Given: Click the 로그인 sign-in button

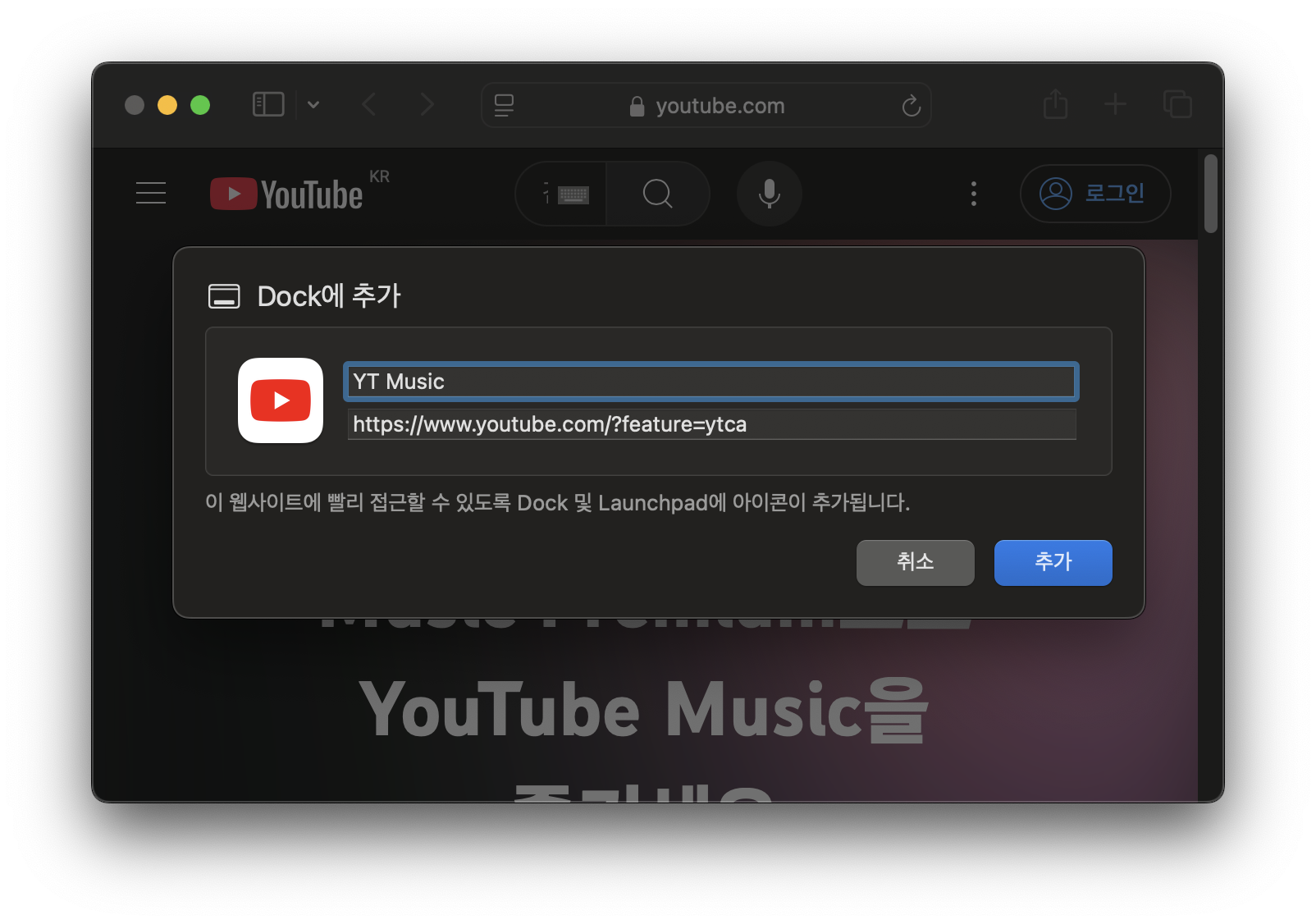Looking at the screenshot, I should coord(1095,194).
